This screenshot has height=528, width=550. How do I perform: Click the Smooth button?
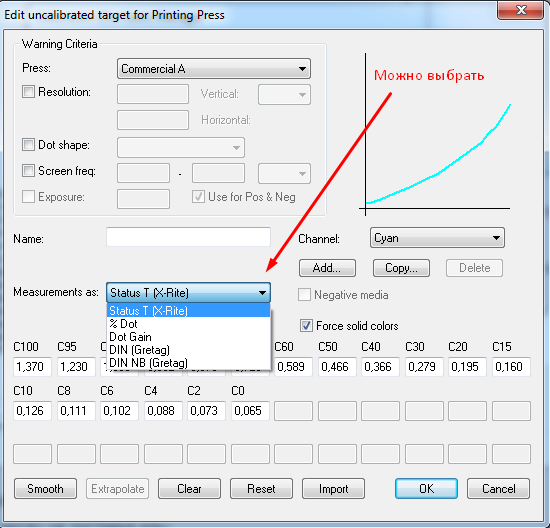point(45,488)
